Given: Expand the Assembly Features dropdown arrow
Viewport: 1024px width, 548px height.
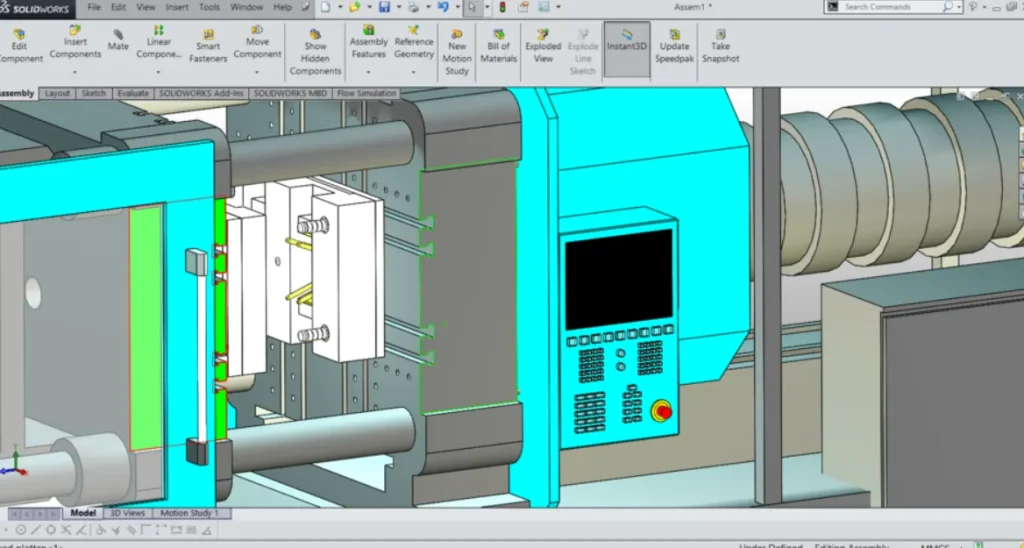Looking at the screenshot, I should [368, 72].
